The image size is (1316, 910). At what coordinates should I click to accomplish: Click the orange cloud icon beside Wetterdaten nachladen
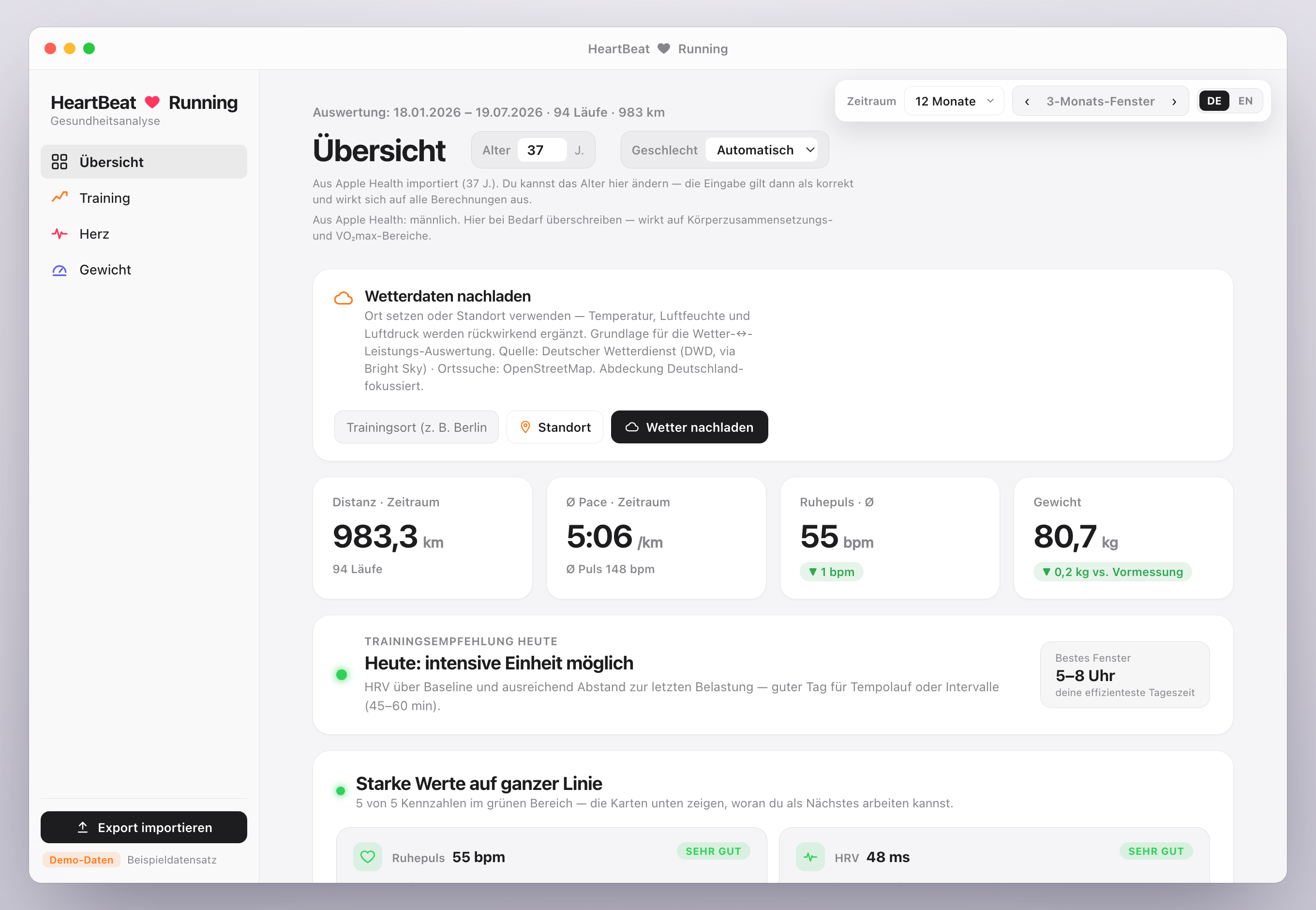pyautogui.click(x=343, y=298)
